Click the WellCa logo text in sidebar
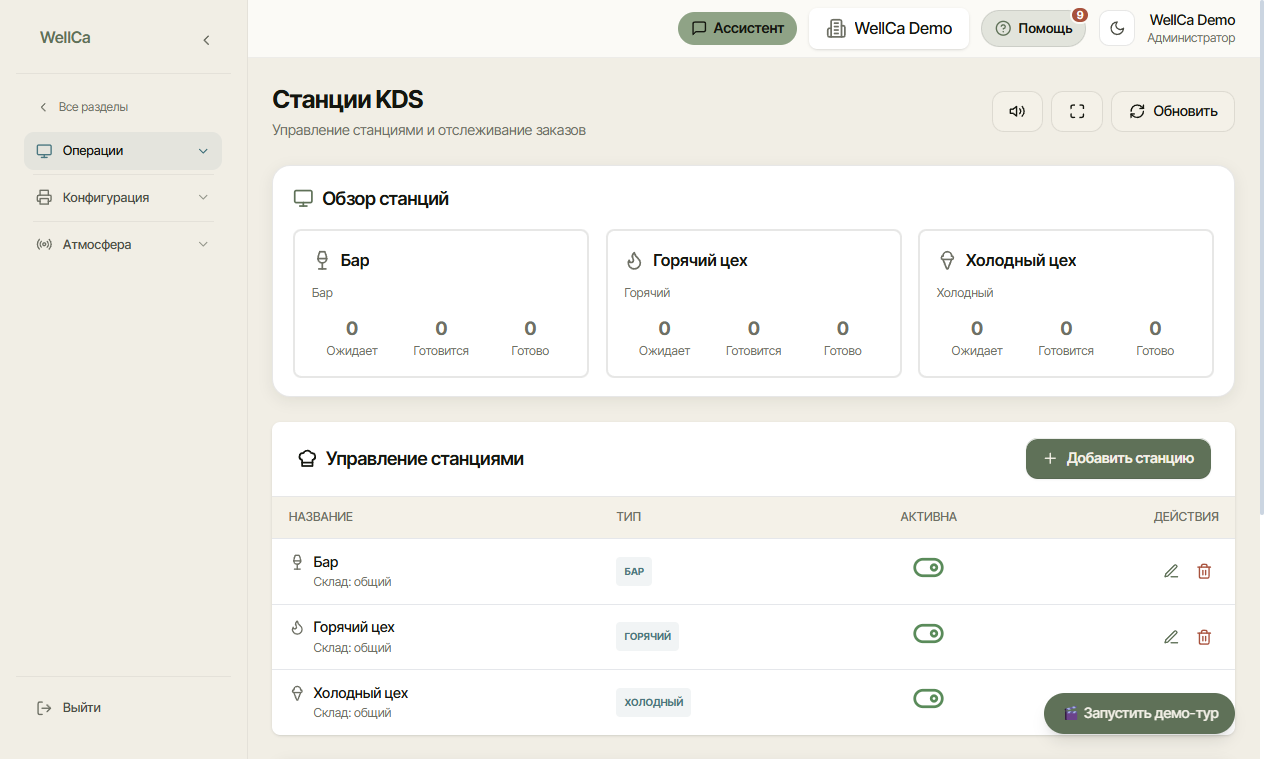 tap(65, 38)
